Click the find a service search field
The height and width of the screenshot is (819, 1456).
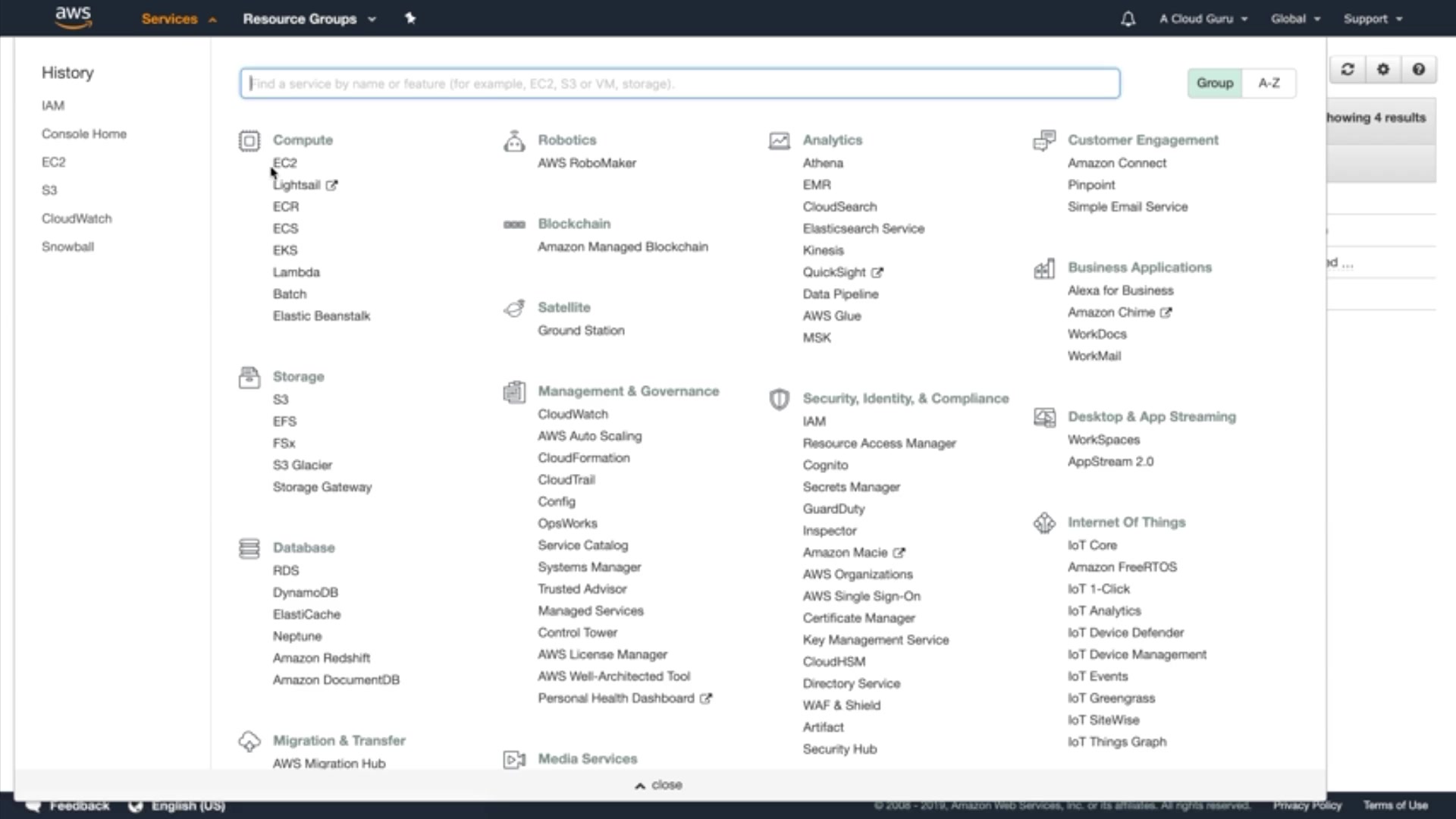[679, 83]
